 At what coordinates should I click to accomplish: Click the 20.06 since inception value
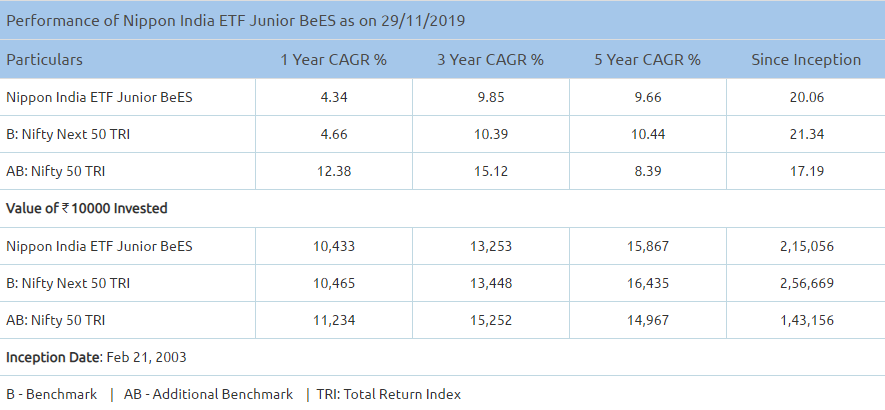tap(806, 97)
